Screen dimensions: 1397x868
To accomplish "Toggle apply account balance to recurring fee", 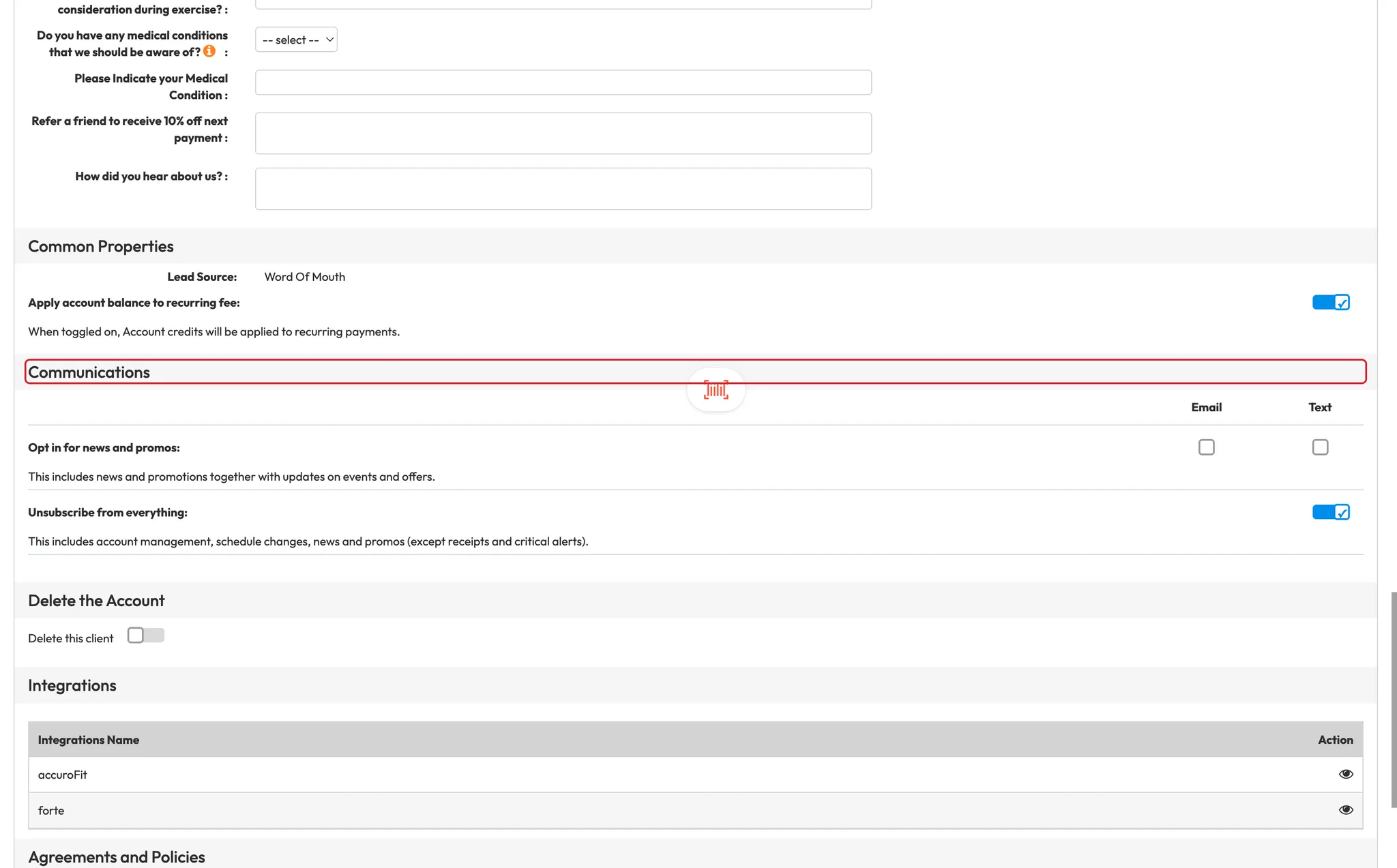I will tap(1330, 302).
